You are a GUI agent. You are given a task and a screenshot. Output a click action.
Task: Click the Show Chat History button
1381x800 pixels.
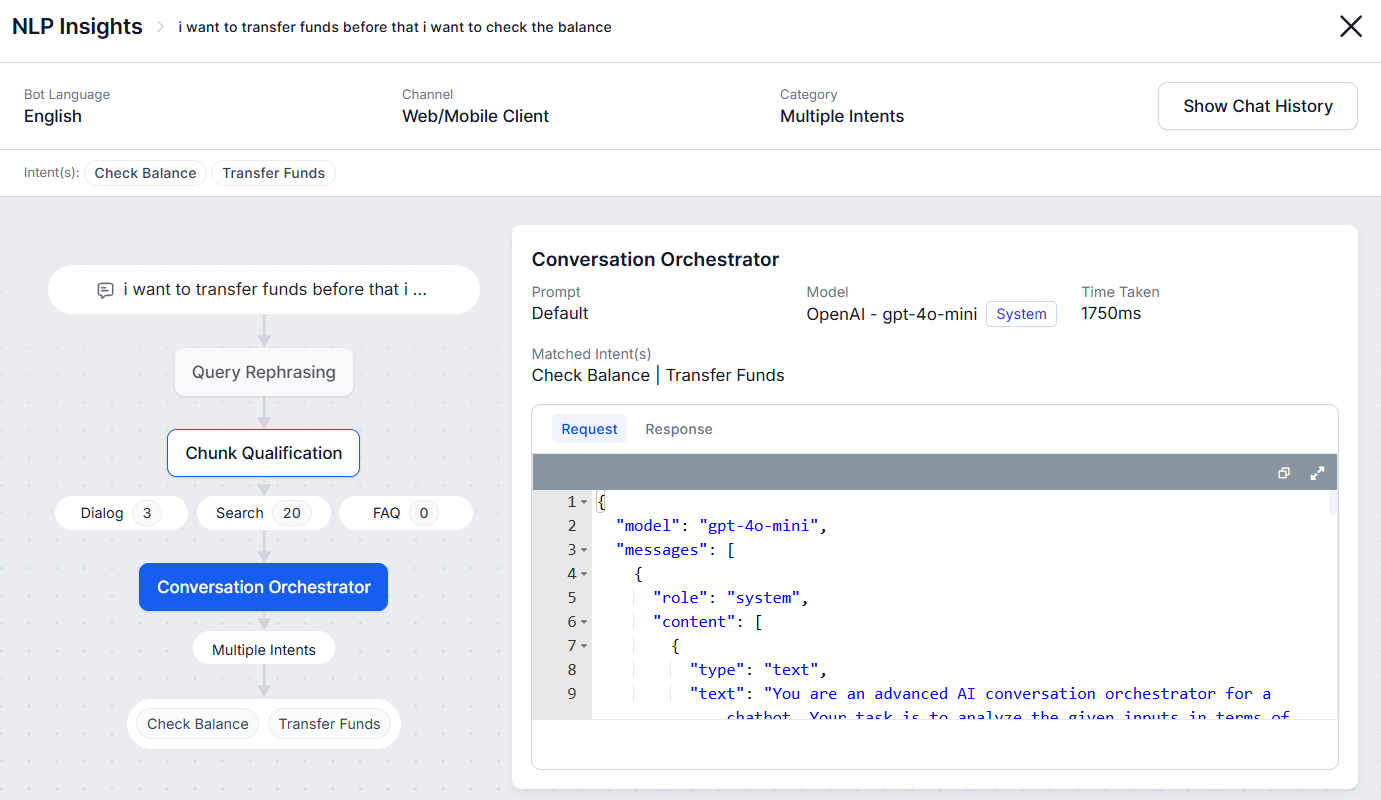(1257, 106)
